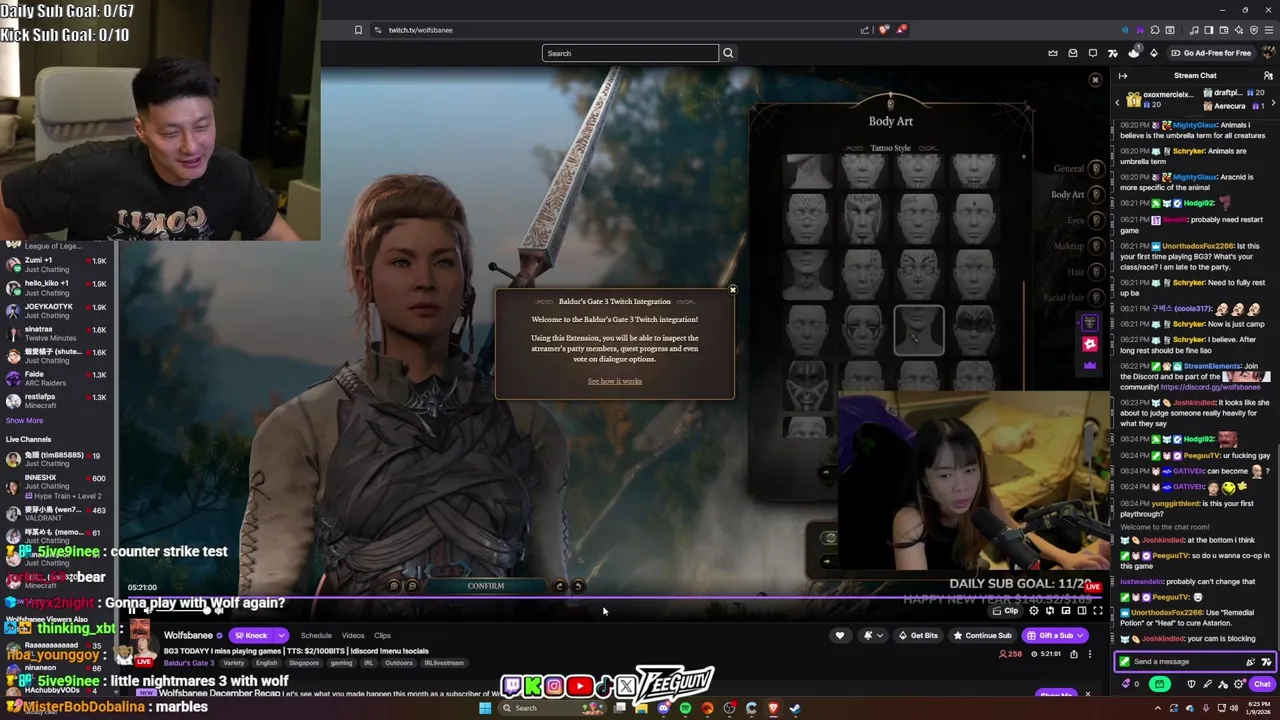Viewport: 1280px width, 720px height.
Task: Open the Gift a Sub dropdown
Action: point(1055,636)
